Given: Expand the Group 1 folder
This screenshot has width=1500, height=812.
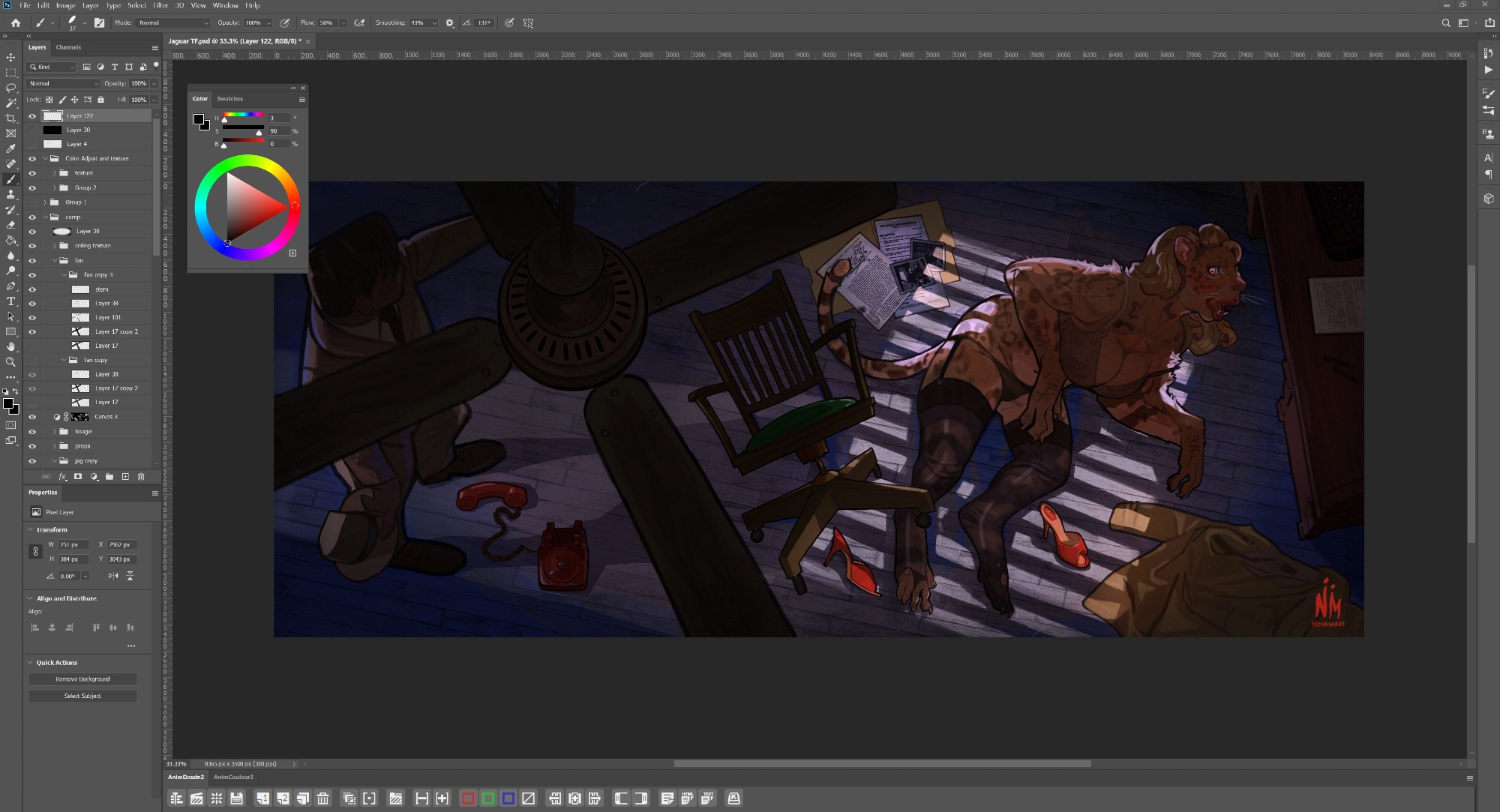Looking at the screenshot, I should tap(45, 202).
